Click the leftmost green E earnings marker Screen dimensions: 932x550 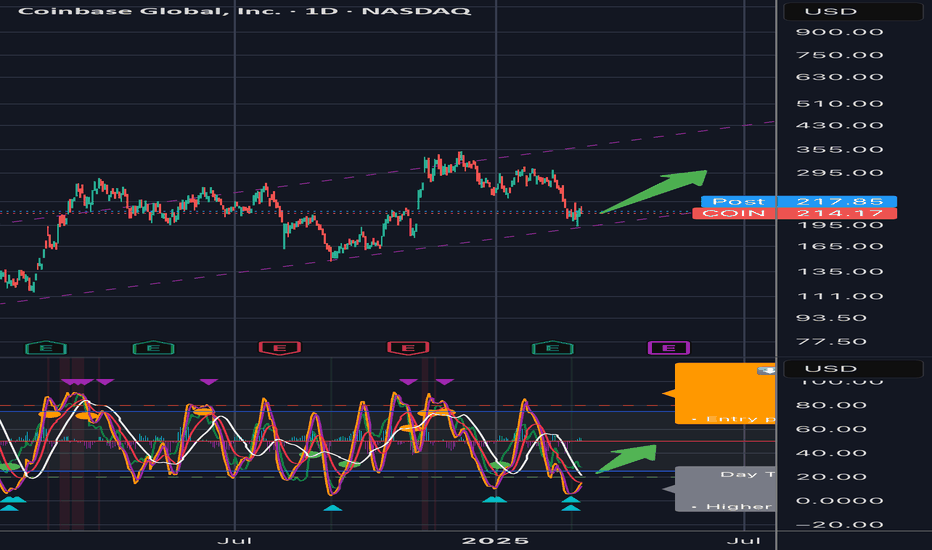[46, 348]
